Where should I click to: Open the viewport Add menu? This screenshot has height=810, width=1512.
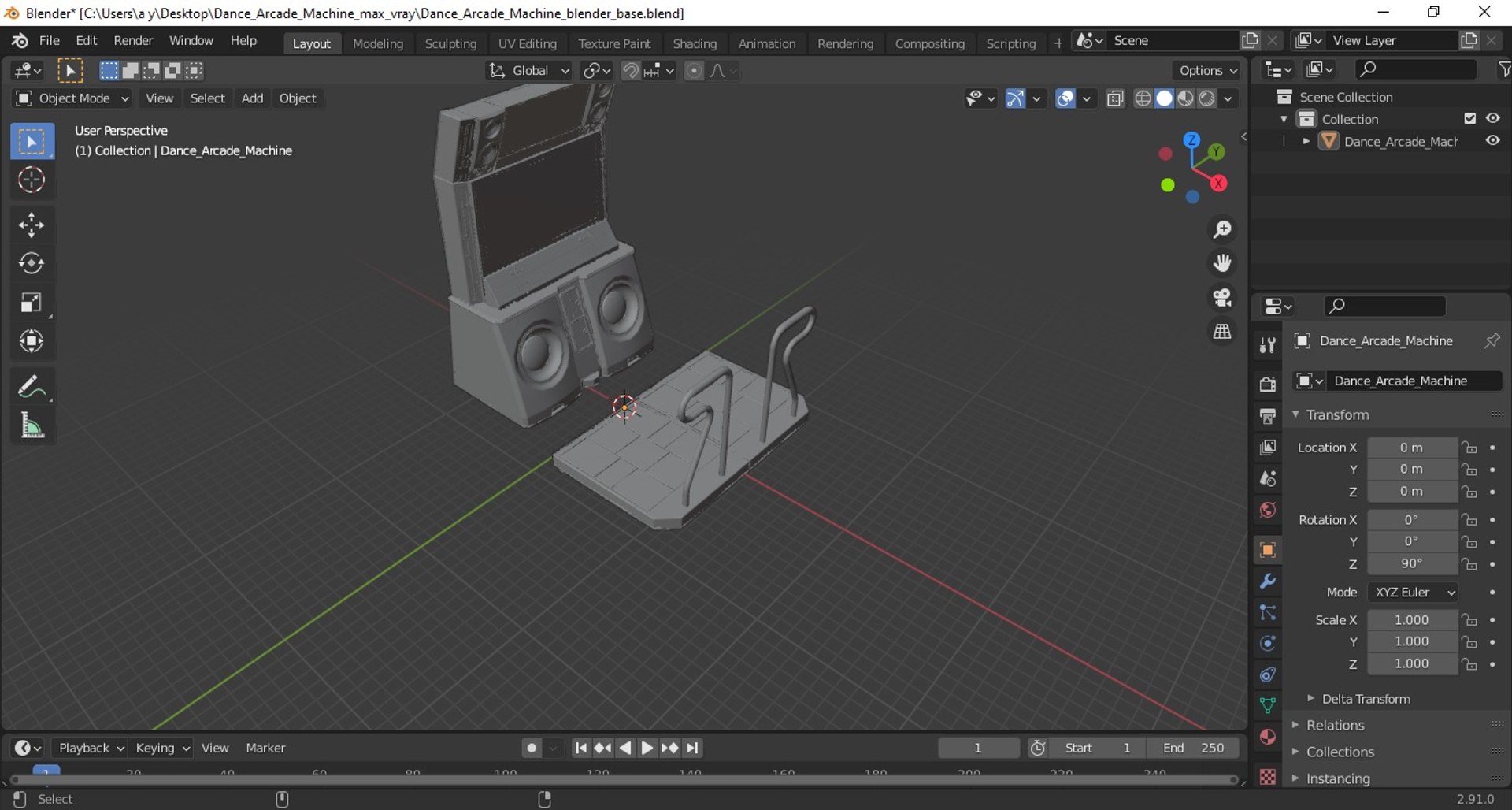[x=252, y=98]
